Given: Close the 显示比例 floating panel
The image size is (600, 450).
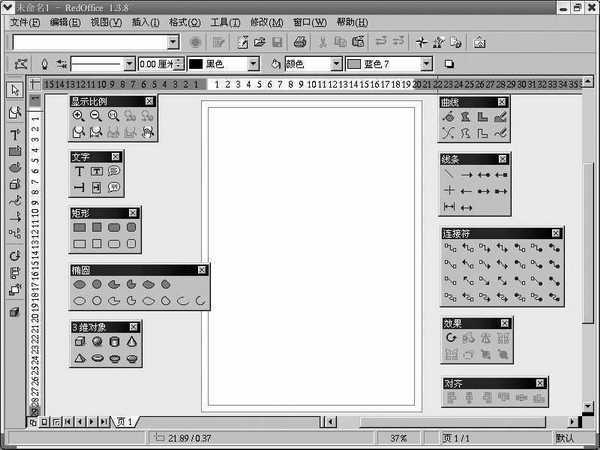Looking at the screenshot, I should (x=149, y=101).
